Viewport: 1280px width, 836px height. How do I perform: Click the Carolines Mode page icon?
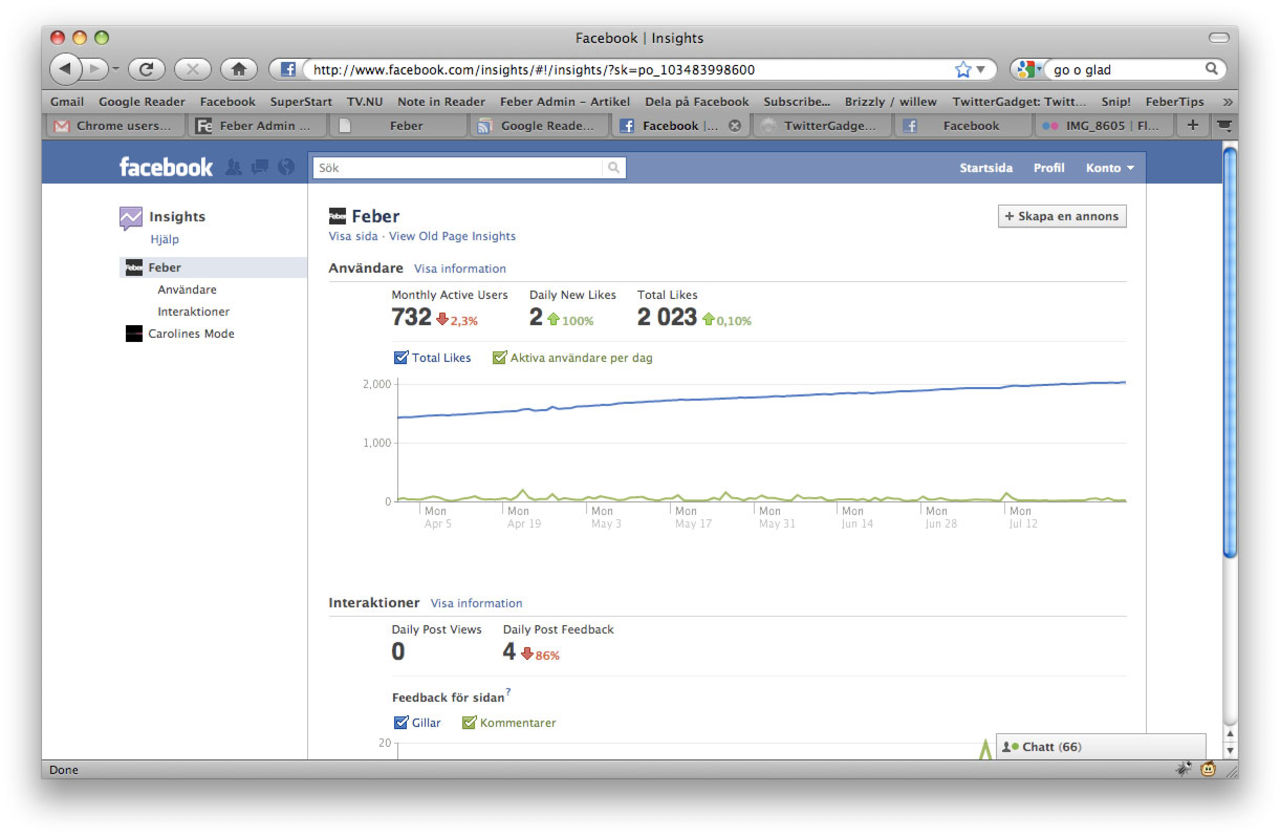(133, 333)
